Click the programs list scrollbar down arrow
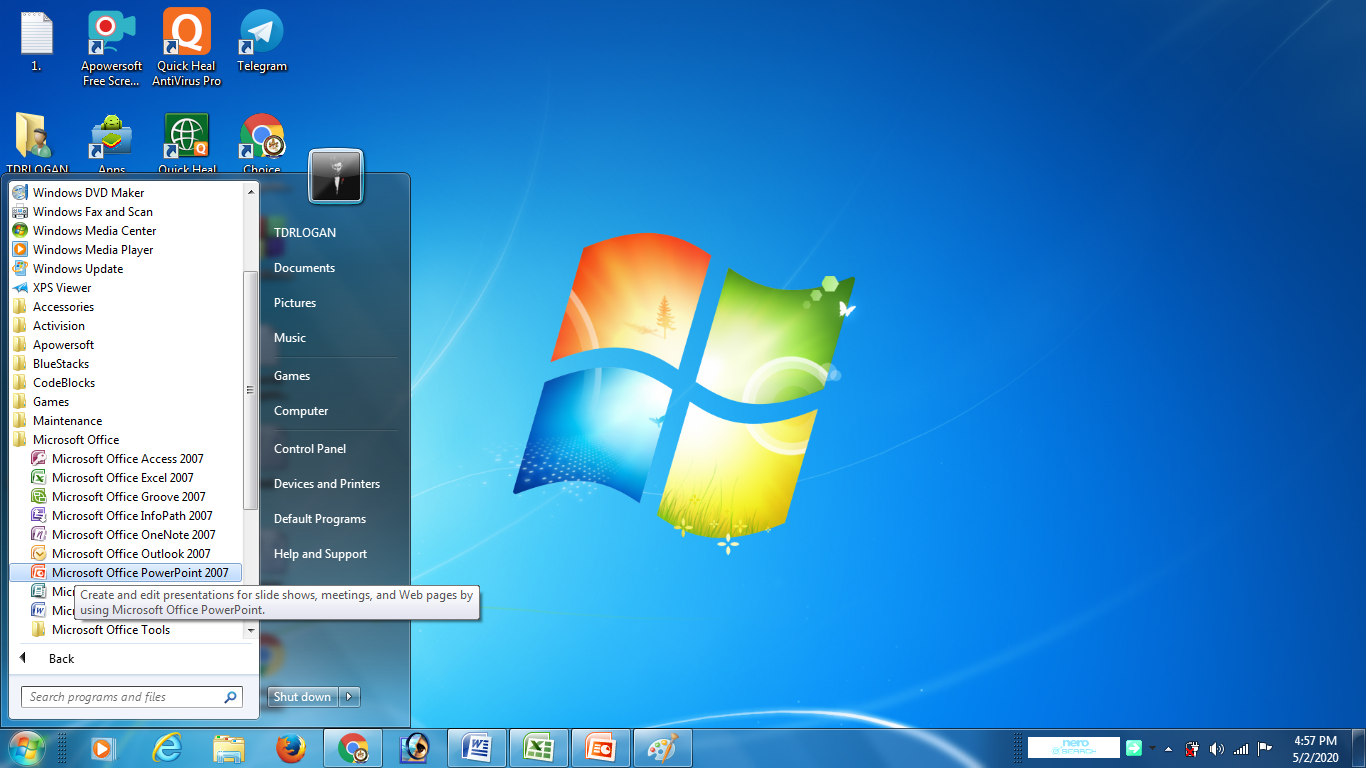1366x768 pixels. [x=250, y=630]
